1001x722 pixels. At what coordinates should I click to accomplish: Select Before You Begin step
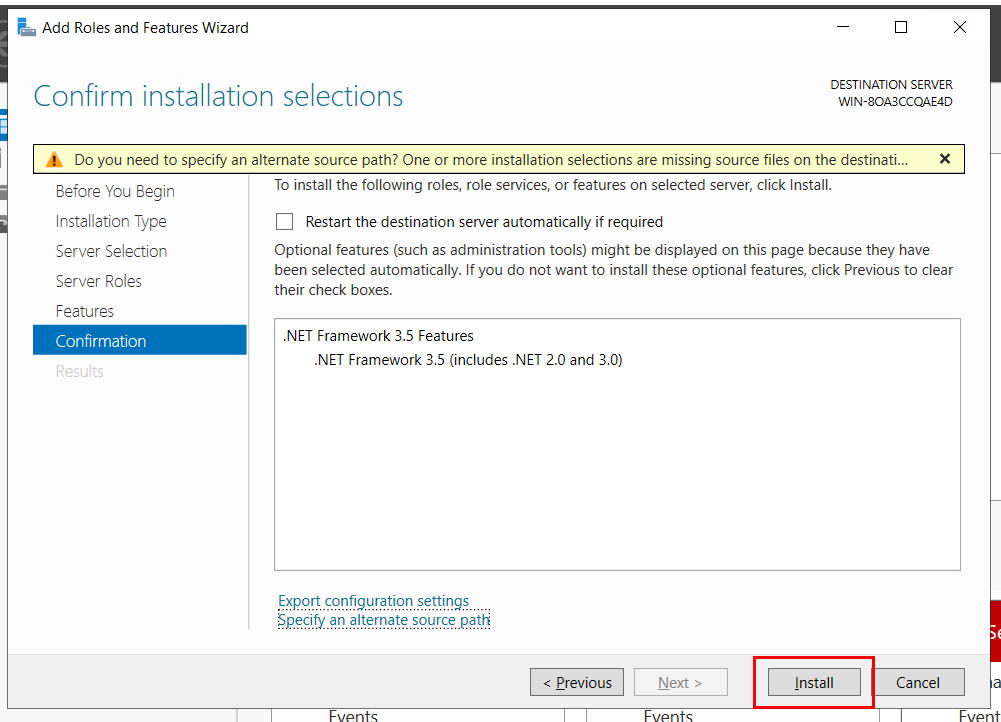coord(115,192)
